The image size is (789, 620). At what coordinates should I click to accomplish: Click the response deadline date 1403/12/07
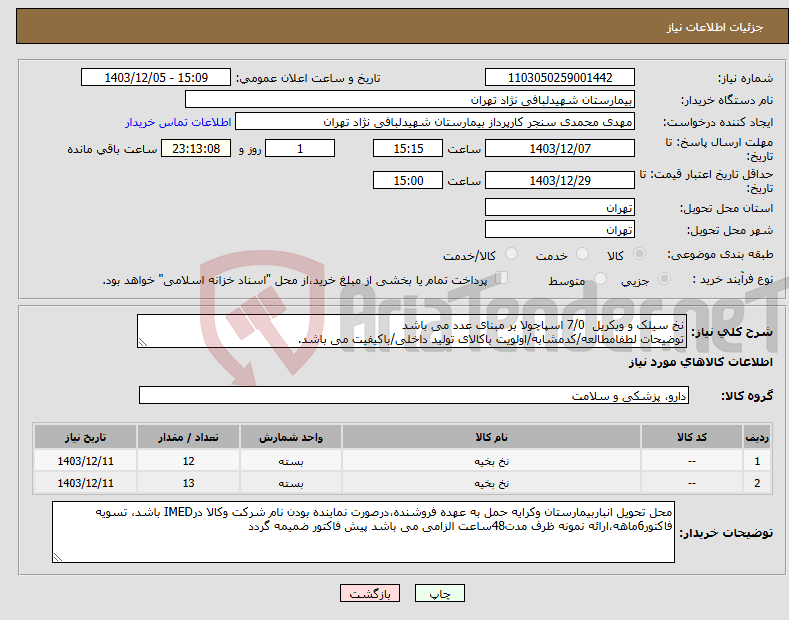coord(560,148)
